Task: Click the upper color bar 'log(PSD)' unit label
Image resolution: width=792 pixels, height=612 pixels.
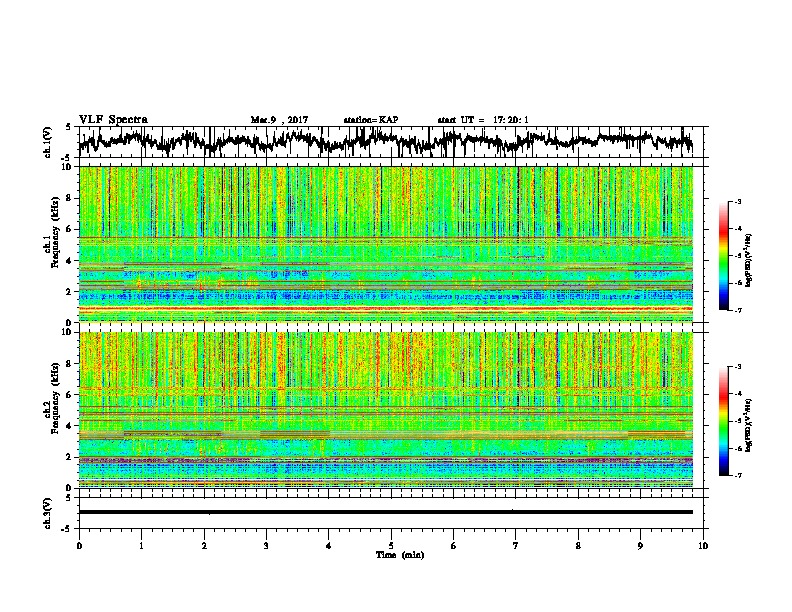Action: 749,261
